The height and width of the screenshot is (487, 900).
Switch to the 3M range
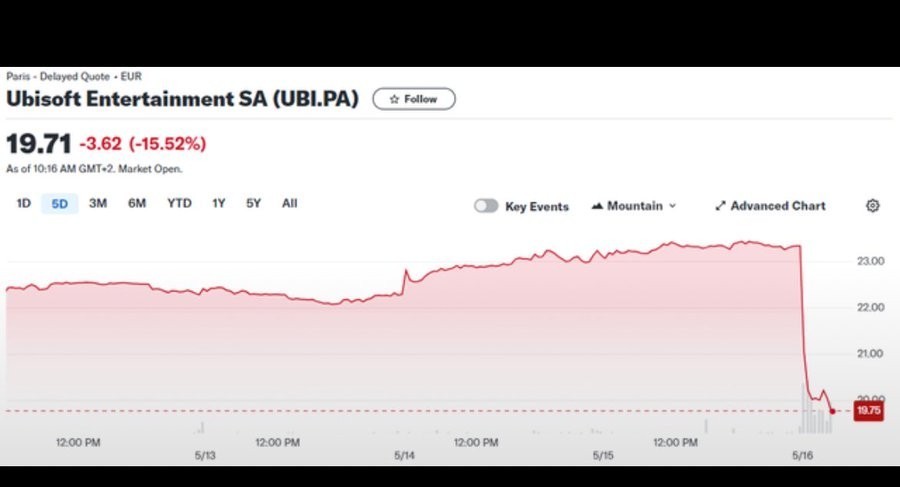pos(98,204)
